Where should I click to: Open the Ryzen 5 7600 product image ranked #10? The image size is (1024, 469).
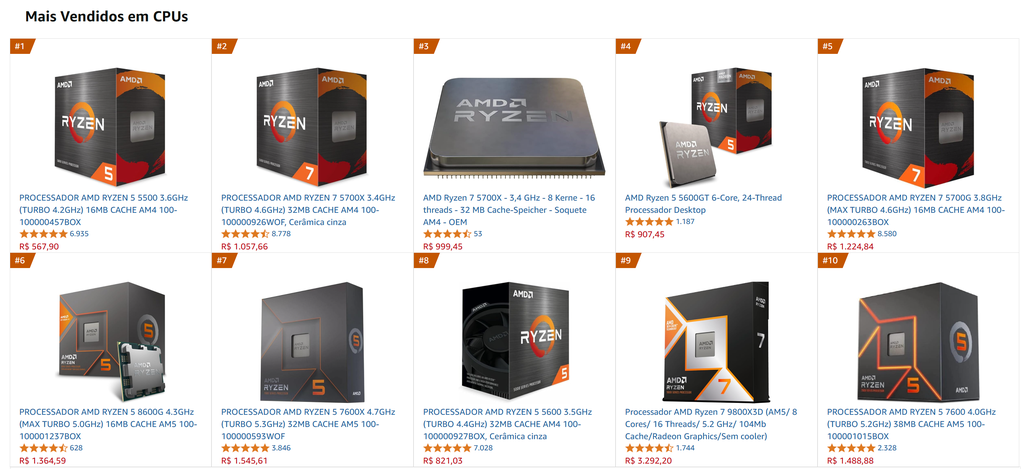coord(918,342)
